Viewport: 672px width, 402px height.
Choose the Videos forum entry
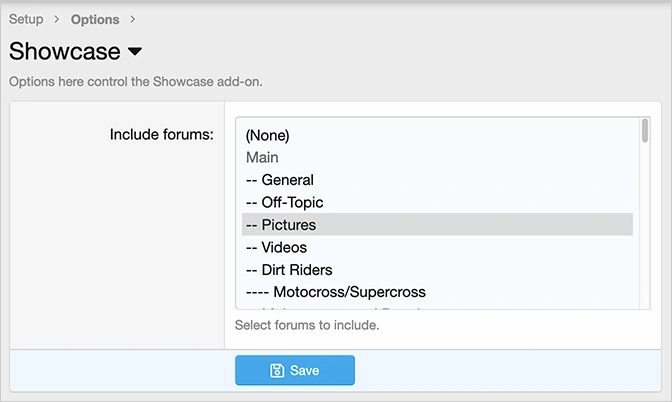click(x=276, y=247)
